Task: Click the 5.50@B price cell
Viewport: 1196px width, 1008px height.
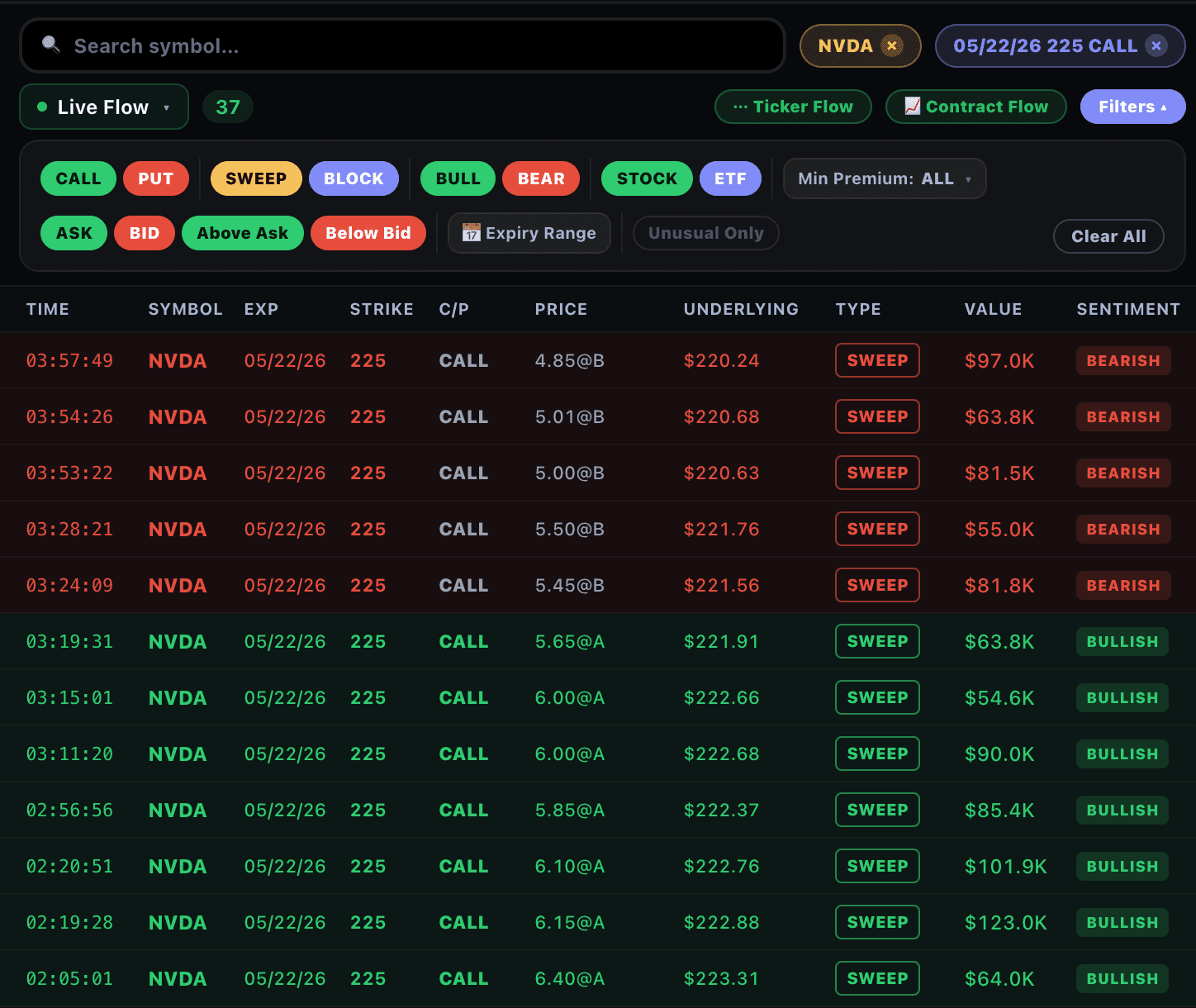Action: (570, 529)
